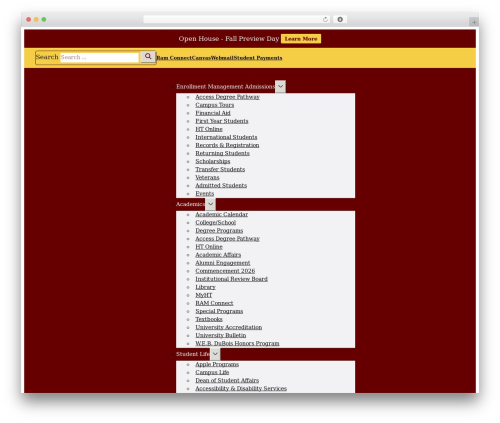
Task: Reload the page with the refresh icon
Action: (325, 19)
